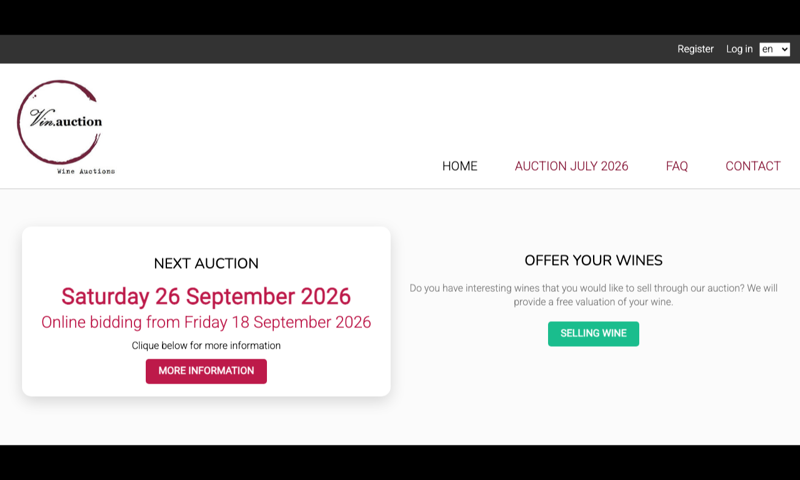Screen dimensions: 800x480
Task: Click the free valuation description paragraph
Action: pyautogui.click(x=593, y=295)
